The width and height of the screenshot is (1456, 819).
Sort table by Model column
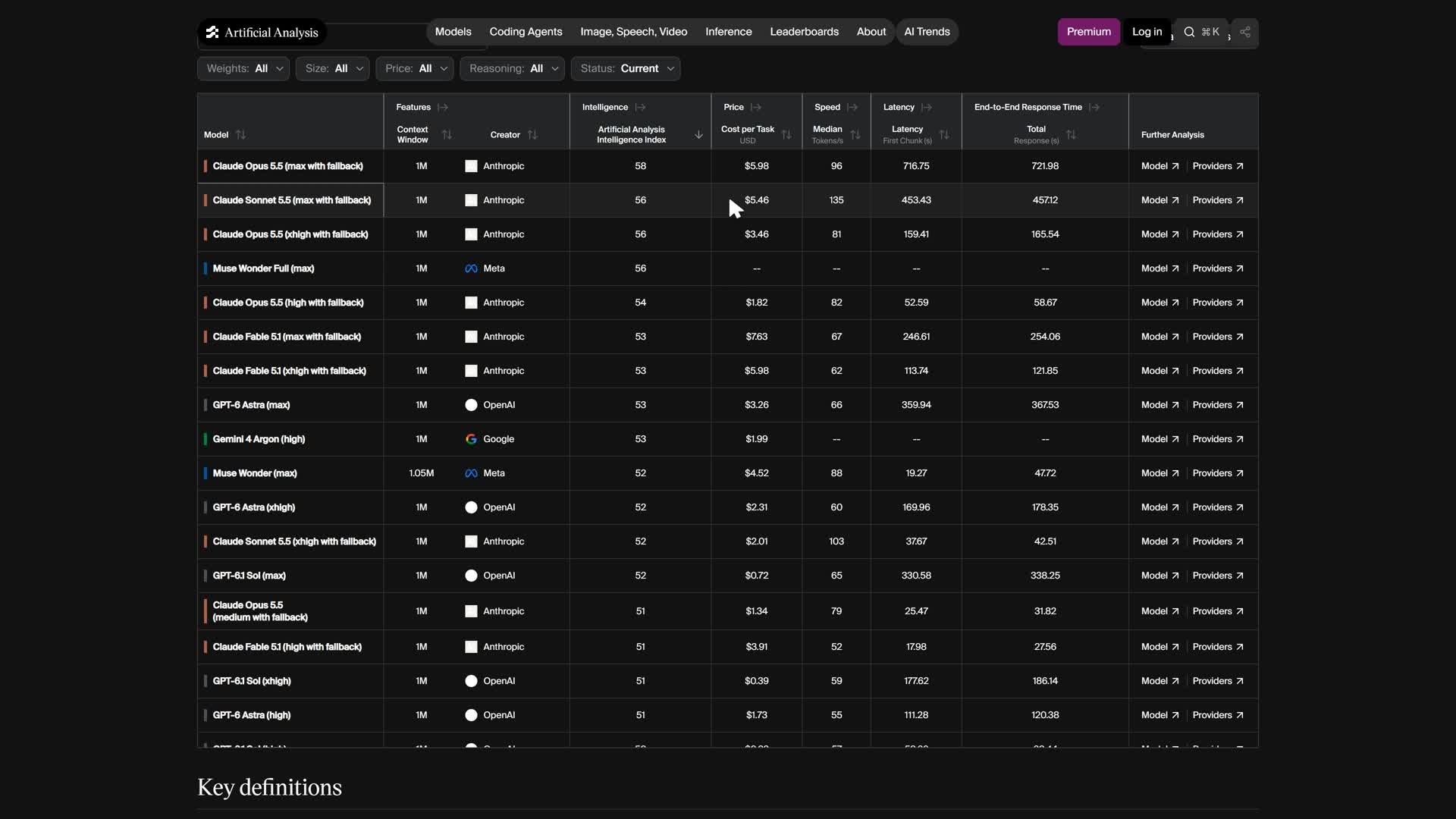(240, 135)
